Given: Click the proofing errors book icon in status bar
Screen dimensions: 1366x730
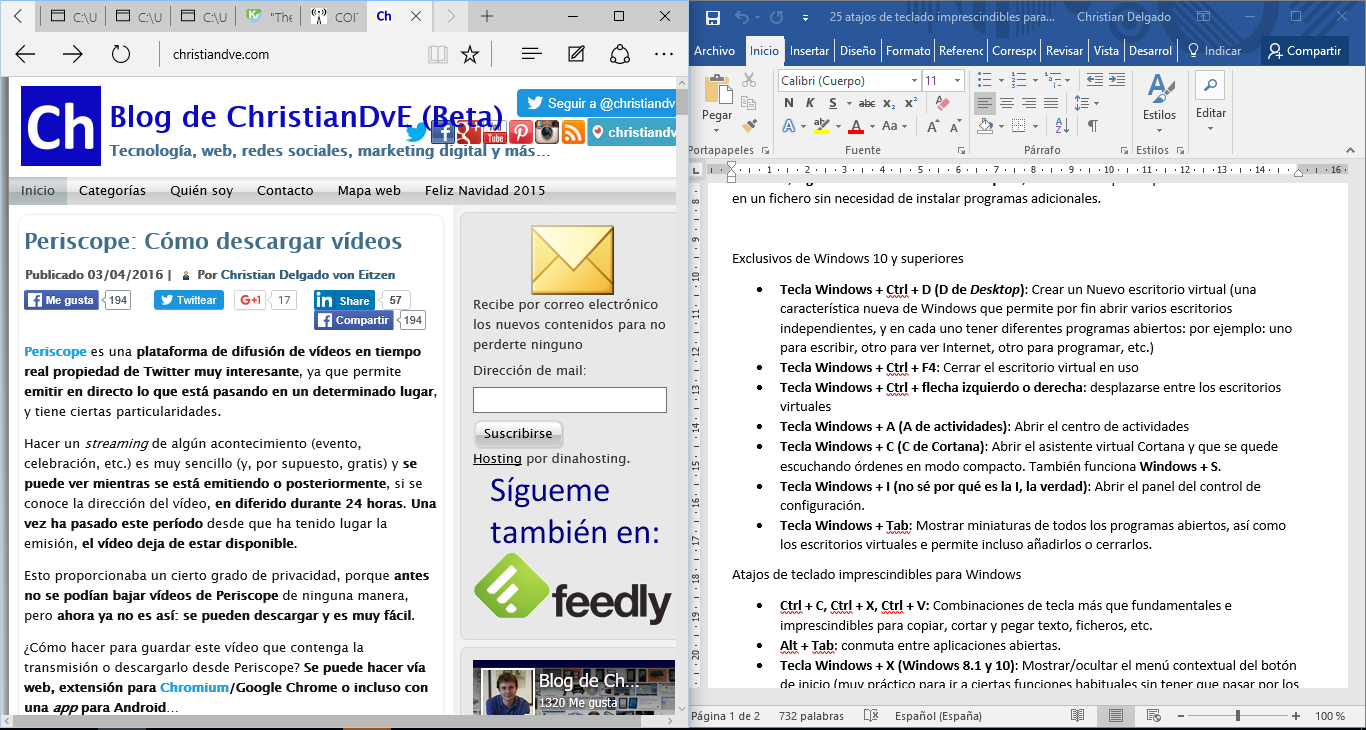Looking at the screenshot, I should [872, 716].
